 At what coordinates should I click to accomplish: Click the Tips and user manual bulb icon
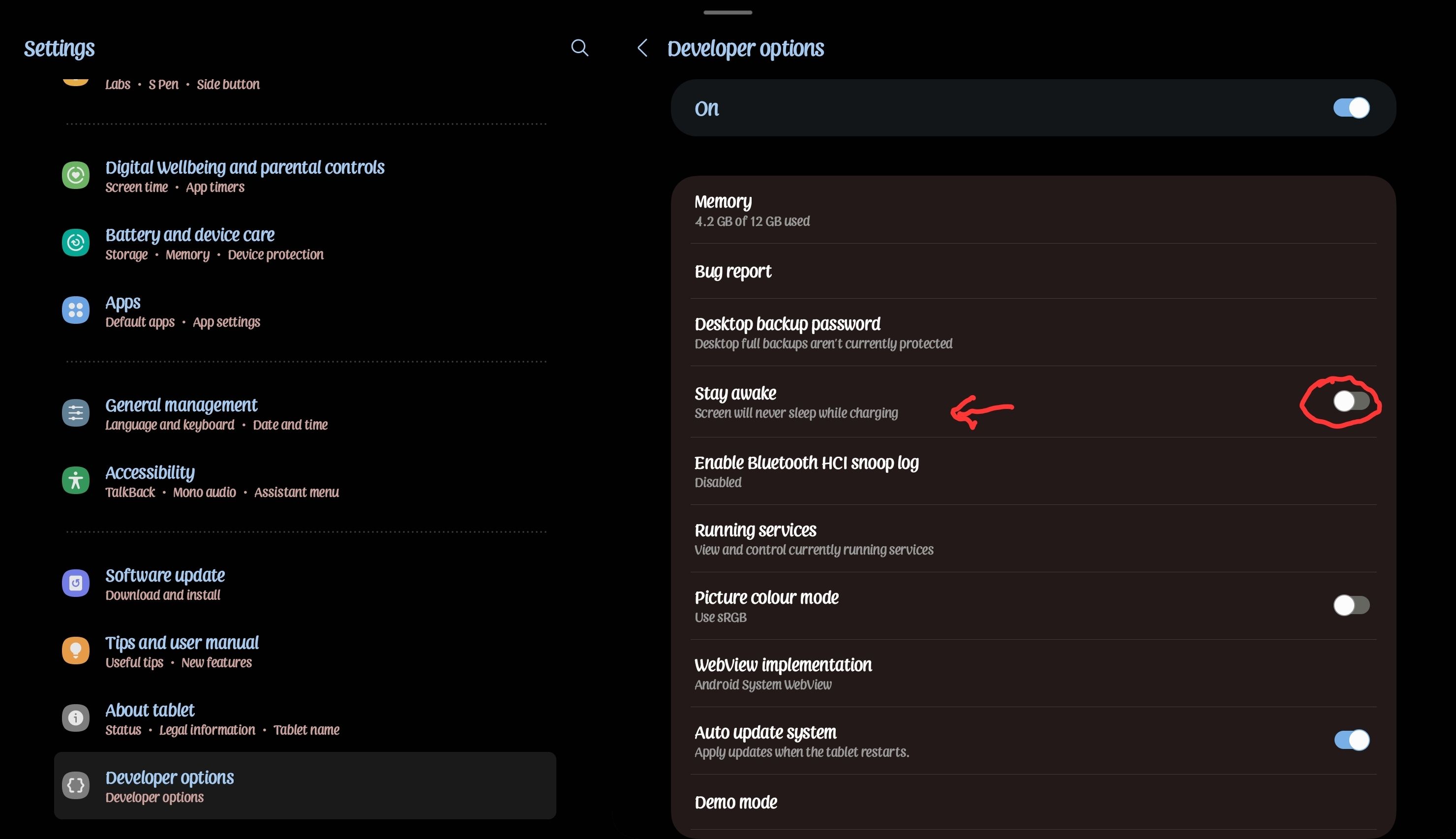(75, 650)
